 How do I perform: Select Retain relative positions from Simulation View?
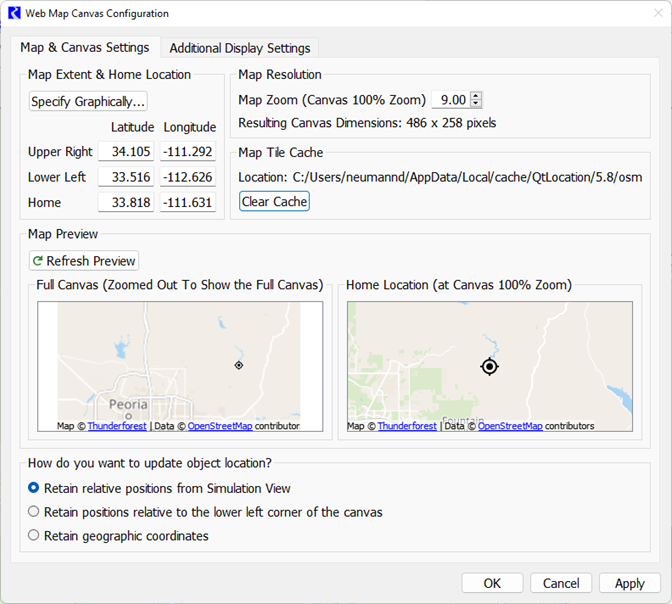click(34, 488)
